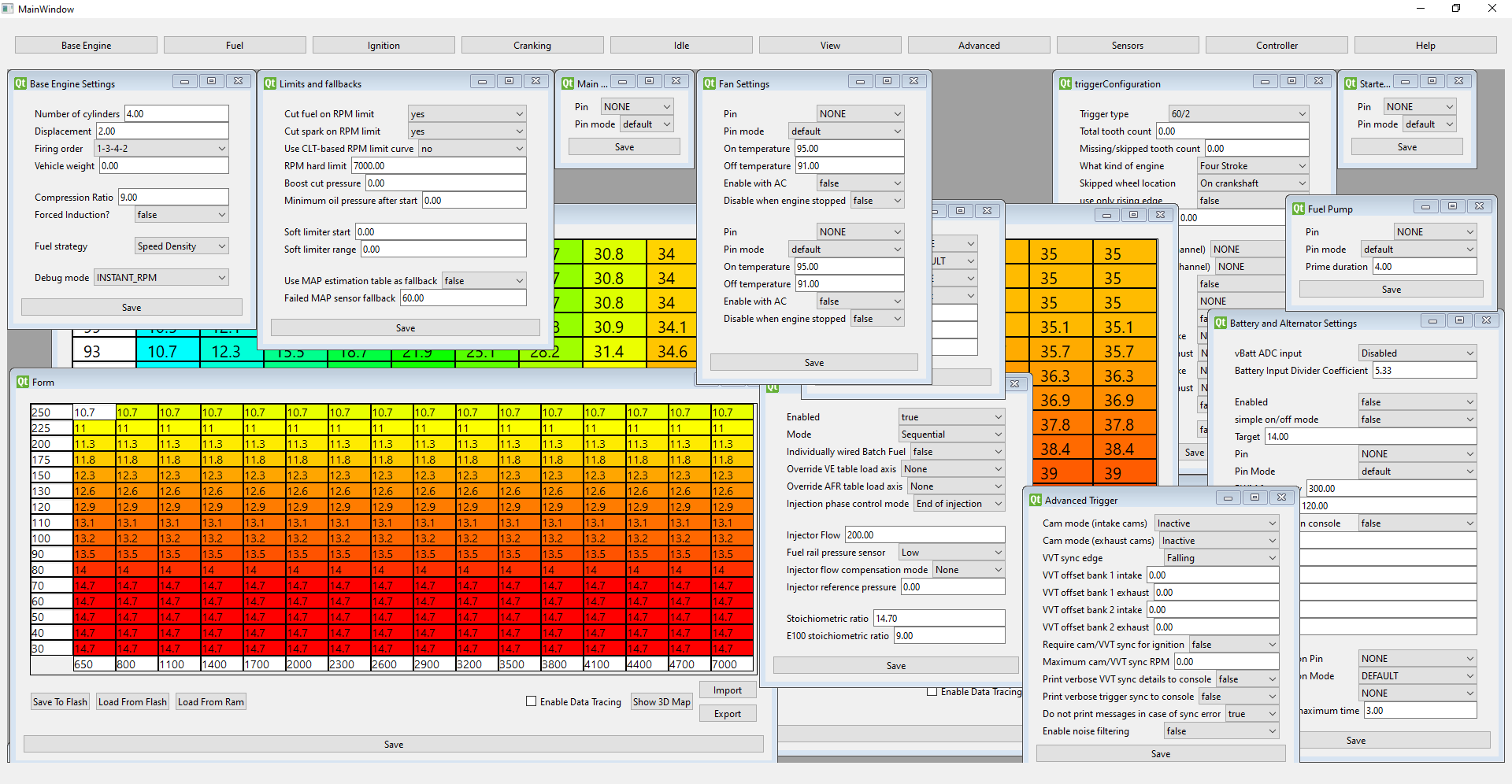1512x784 pixels.
Task: Click the Import button
Action: (x=728, y=690)
